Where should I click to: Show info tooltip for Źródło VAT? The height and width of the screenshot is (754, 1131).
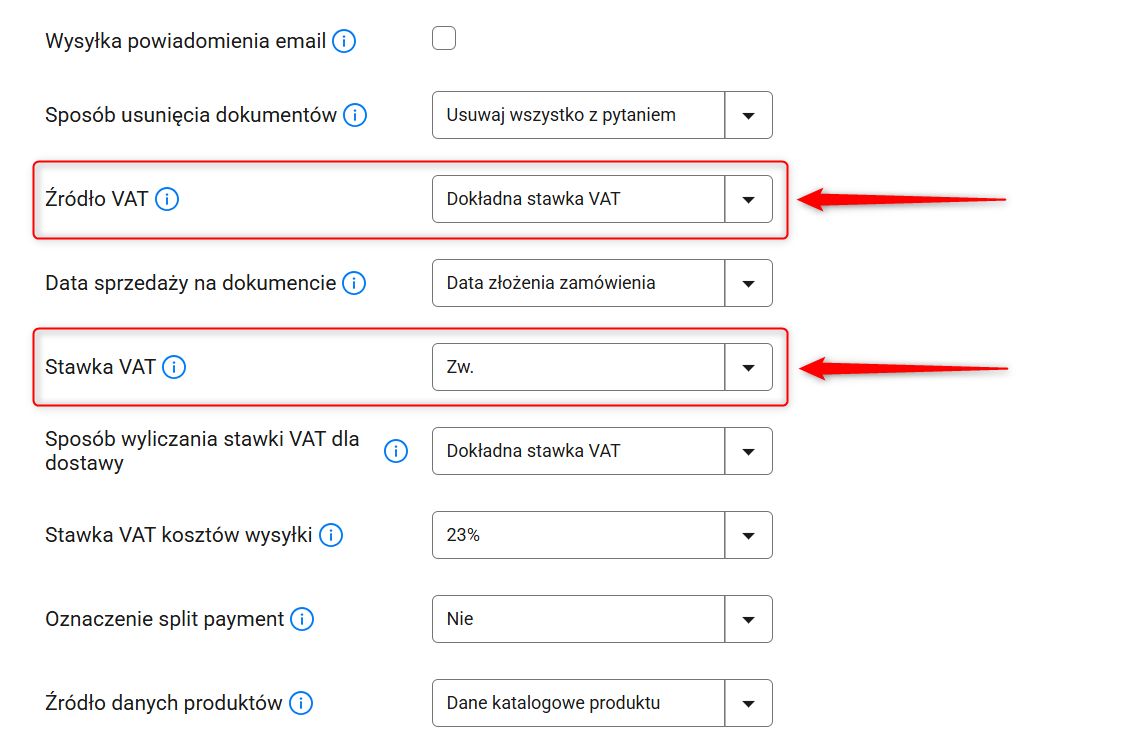[x=167, y=199]
